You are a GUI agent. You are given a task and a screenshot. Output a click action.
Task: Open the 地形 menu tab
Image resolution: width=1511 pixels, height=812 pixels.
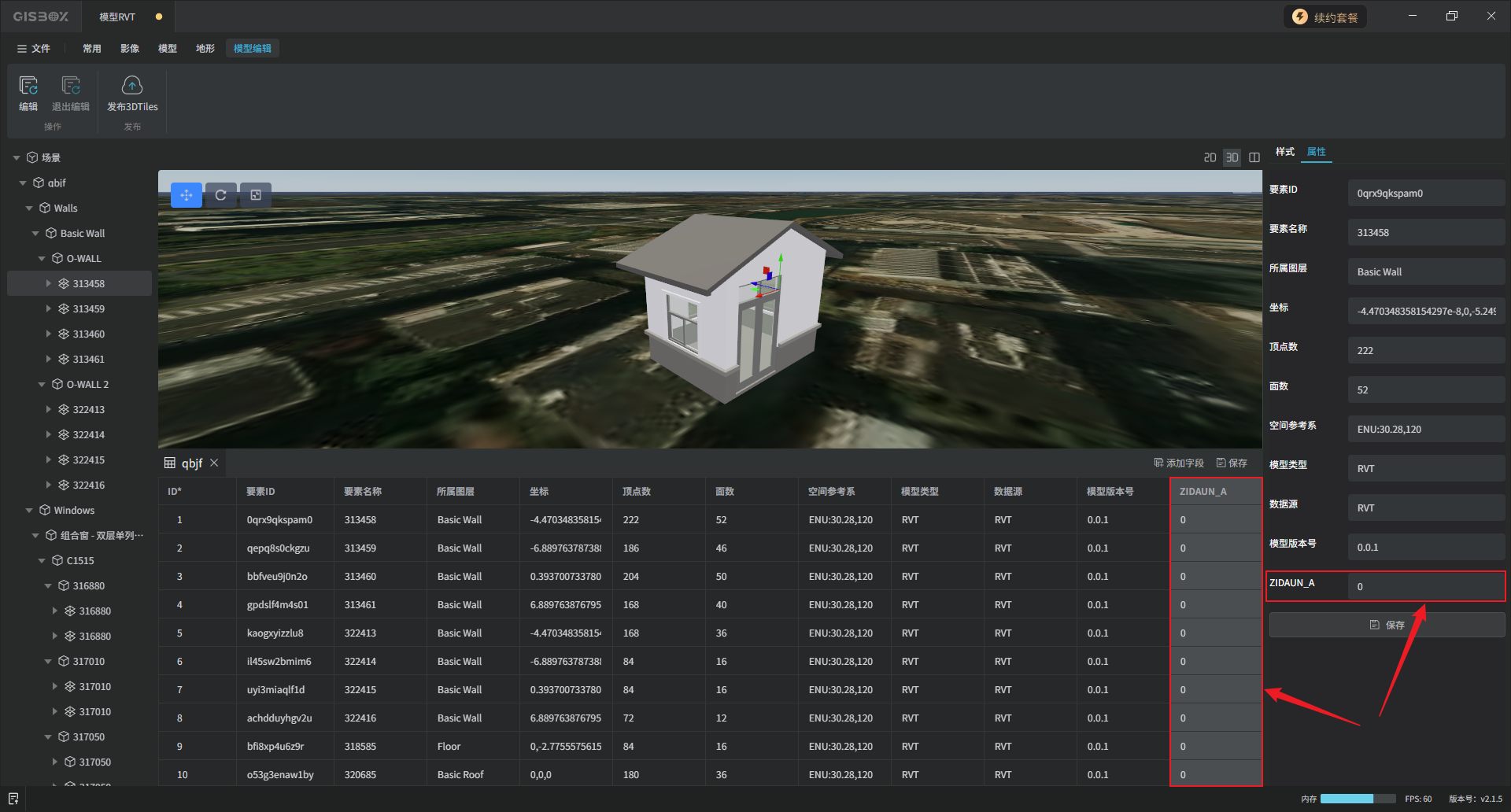click(x=205, y=49)
